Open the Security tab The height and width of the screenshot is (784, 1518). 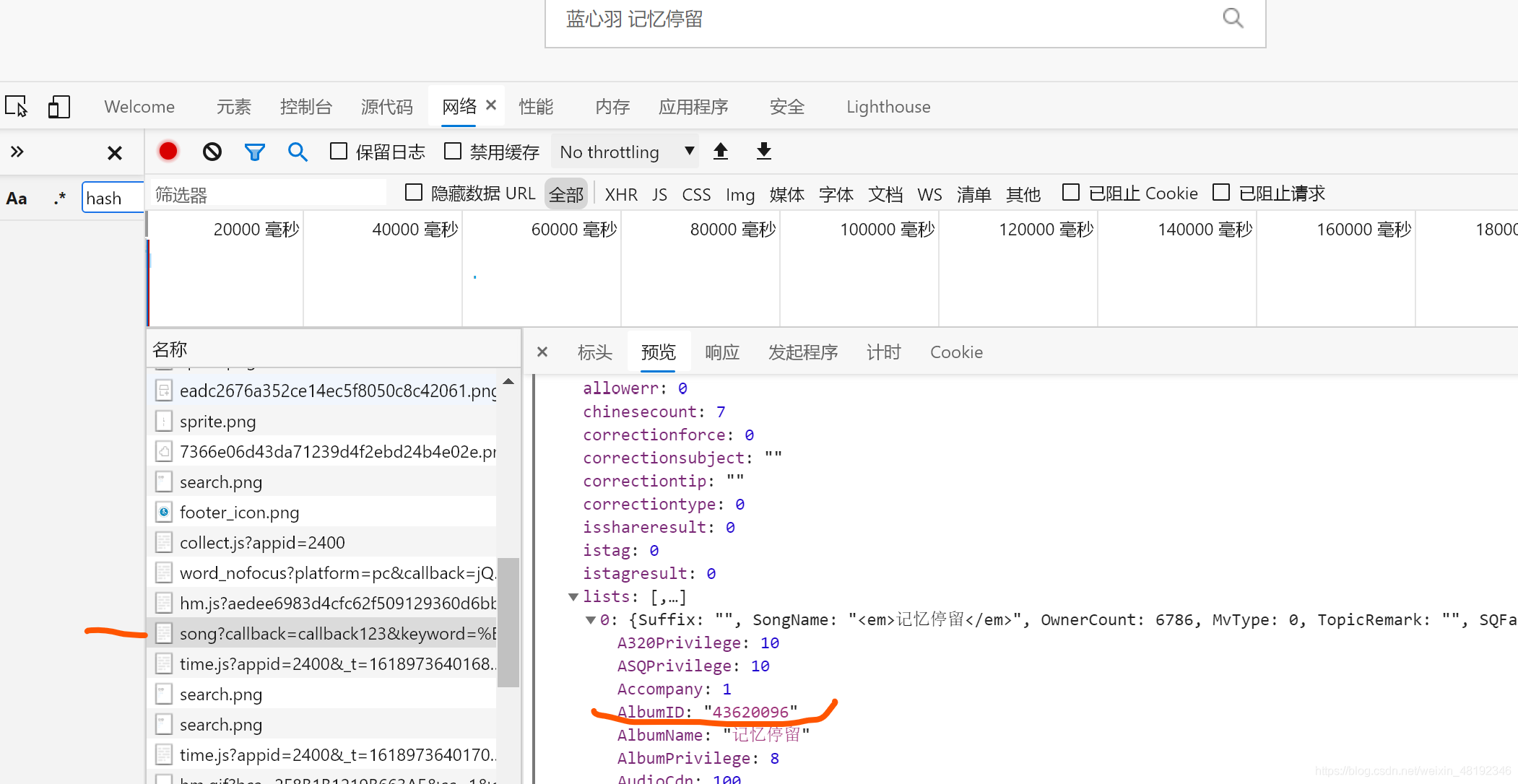pyautogui.click(x=787, y=107)
